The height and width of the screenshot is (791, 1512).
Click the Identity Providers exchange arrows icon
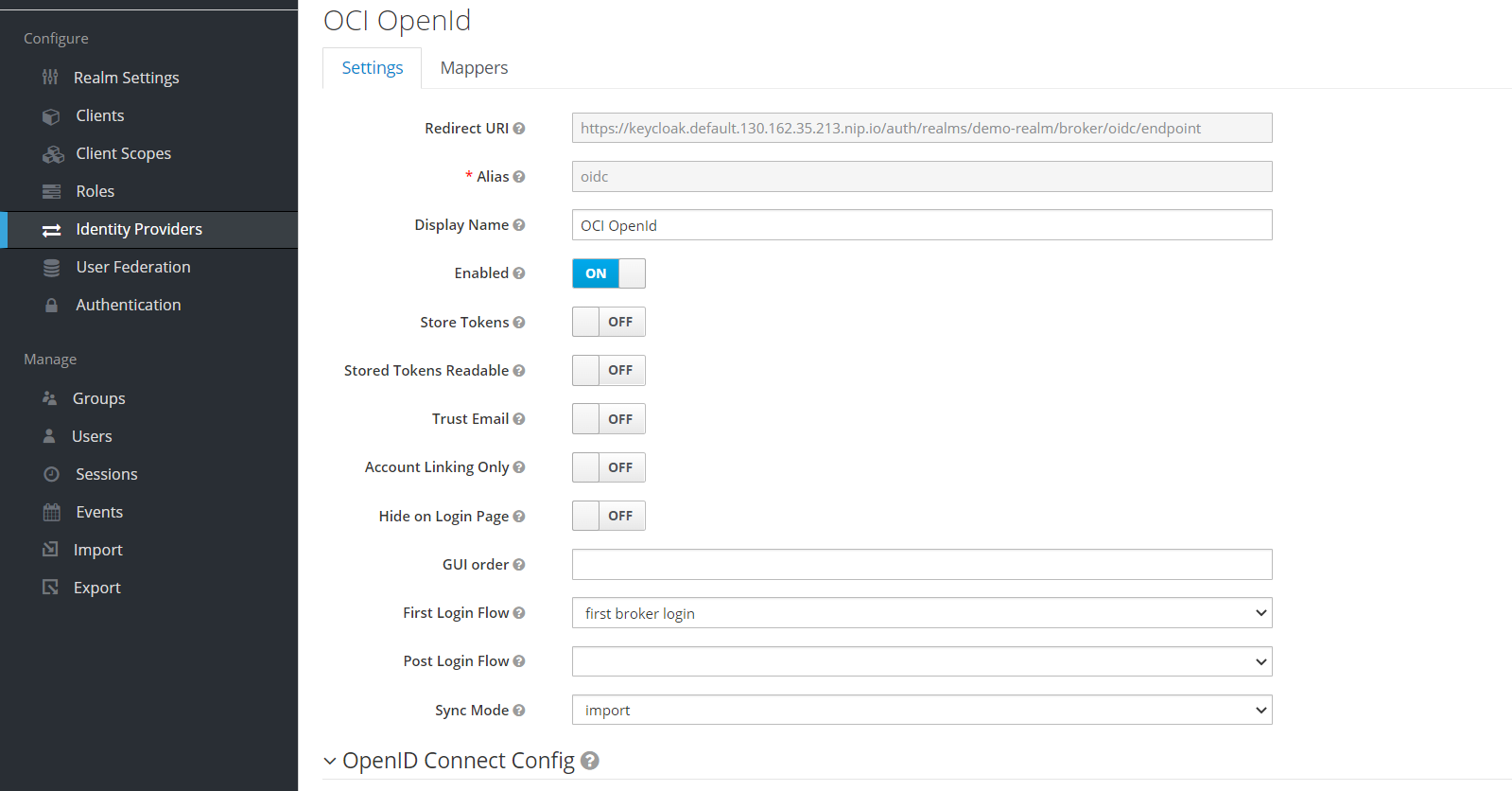point(51,230)
